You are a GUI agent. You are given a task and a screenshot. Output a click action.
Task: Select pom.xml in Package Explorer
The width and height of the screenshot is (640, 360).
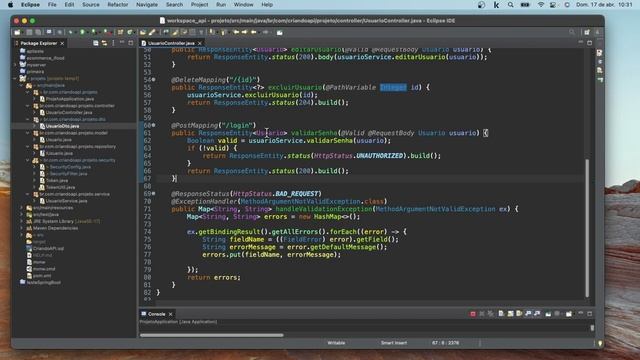pyautogui.click(x=42, y=276)
